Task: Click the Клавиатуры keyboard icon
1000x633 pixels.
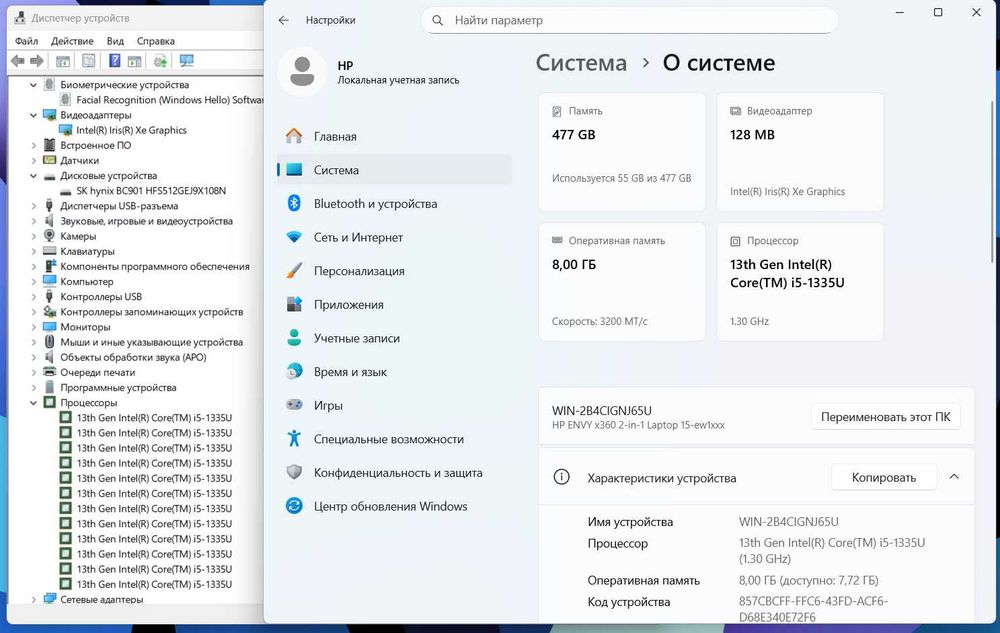Action: (49, 251)
